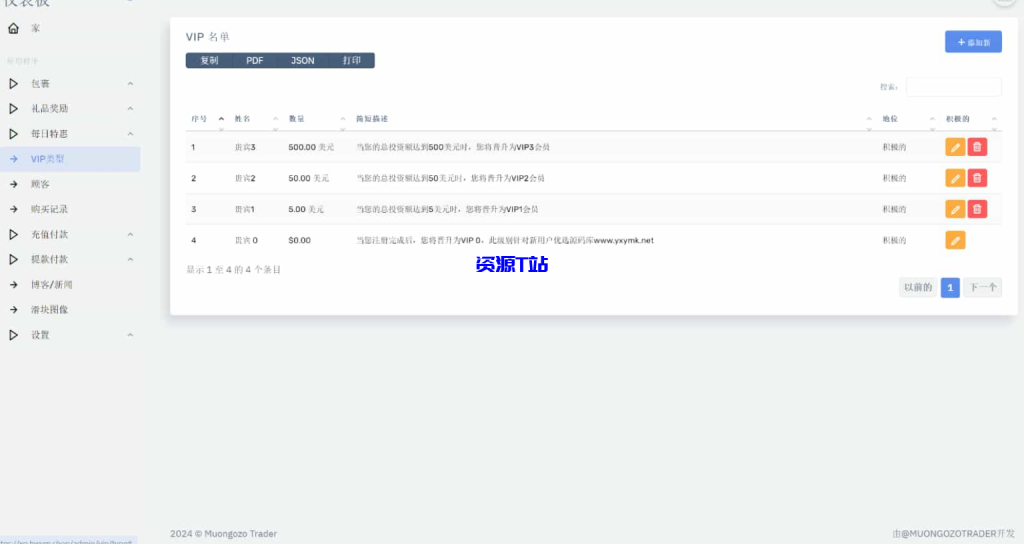Click the arrow icon beside 顾客
Image resolution: width=1024 pixels, height=544 pixels.
[x=14, y=184]
